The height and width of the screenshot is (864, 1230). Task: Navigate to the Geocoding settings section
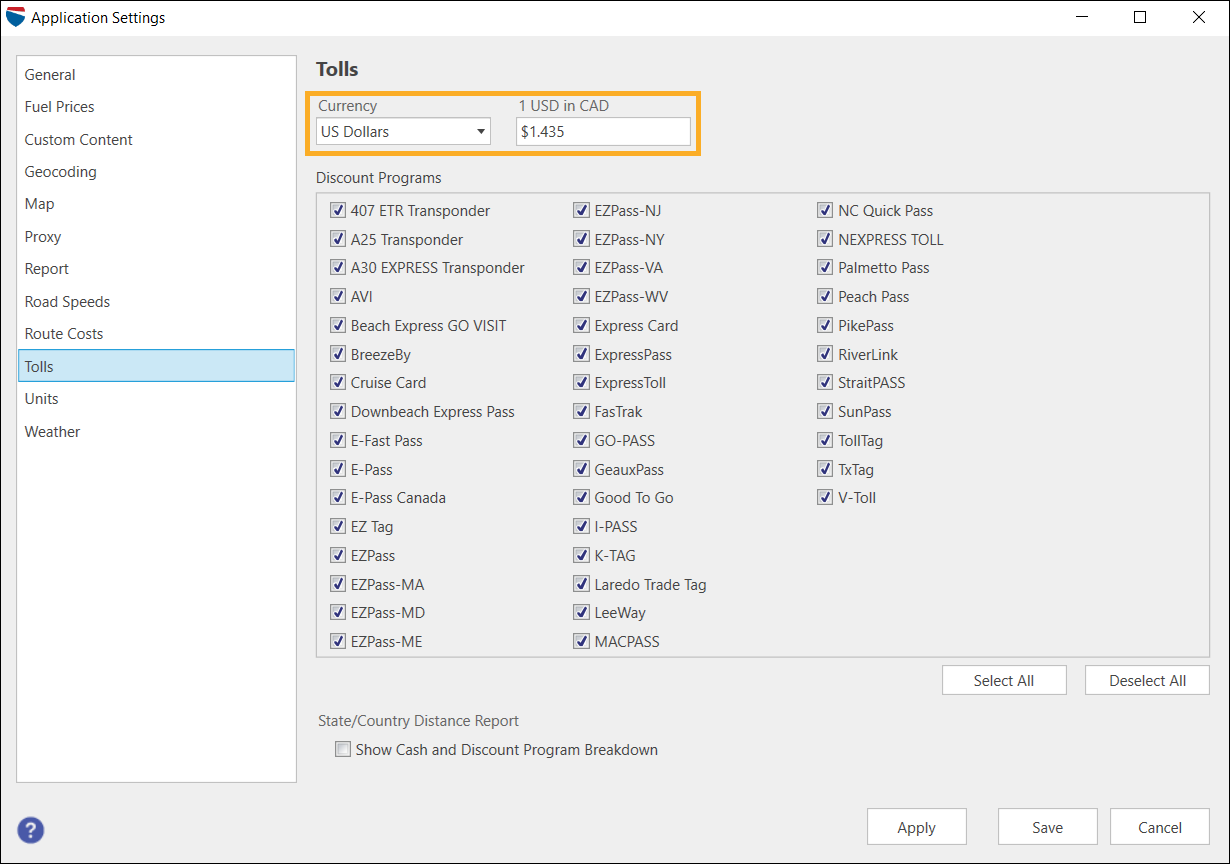60,171
